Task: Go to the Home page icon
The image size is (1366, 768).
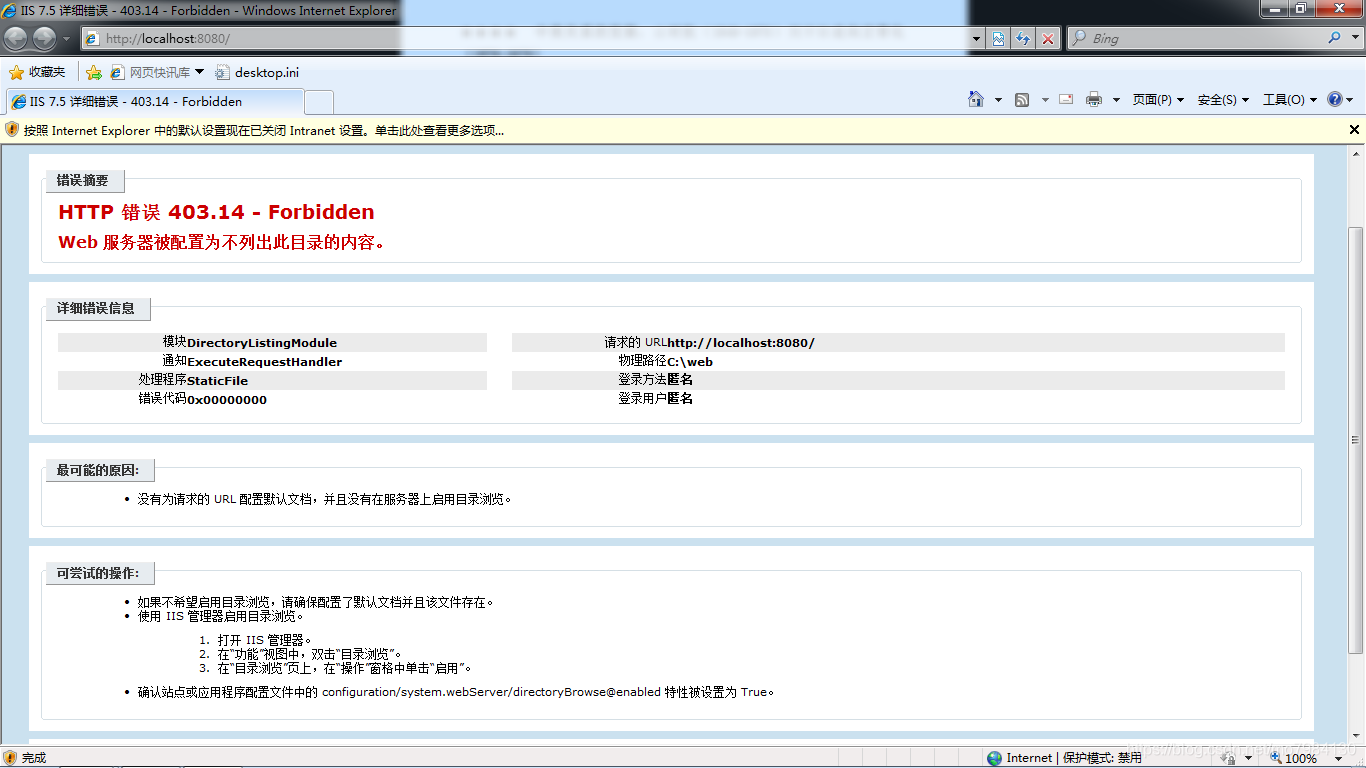Action: (x=976, y=99)
